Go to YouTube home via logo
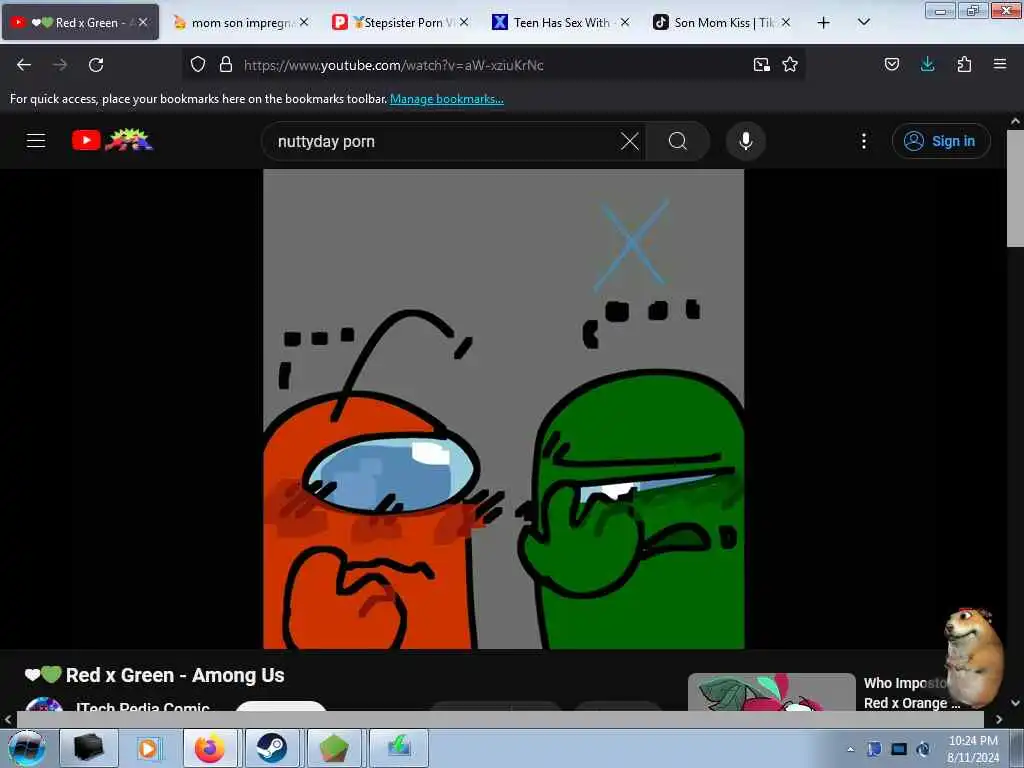 (x=112, y=140)
